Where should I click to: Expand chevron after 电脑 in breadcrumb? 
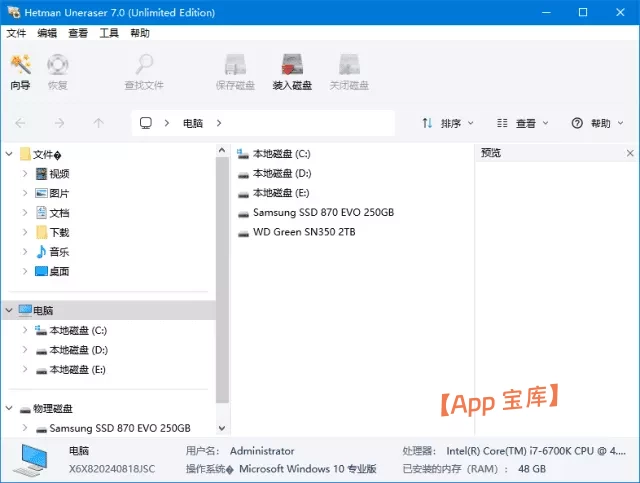pos(219,123)
